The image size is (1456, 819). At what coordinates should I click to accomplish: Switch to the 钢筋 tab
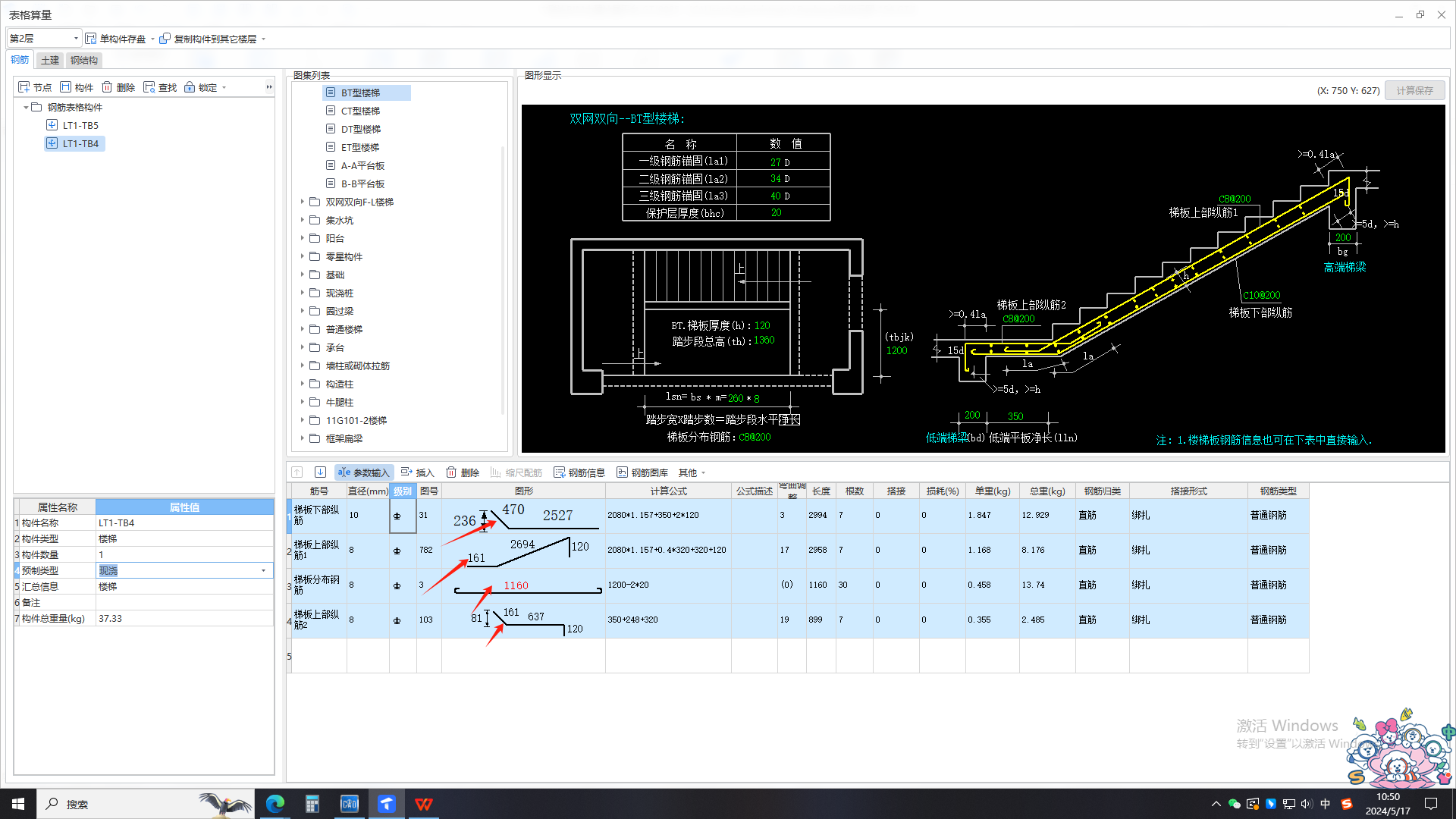pos(20,60)
